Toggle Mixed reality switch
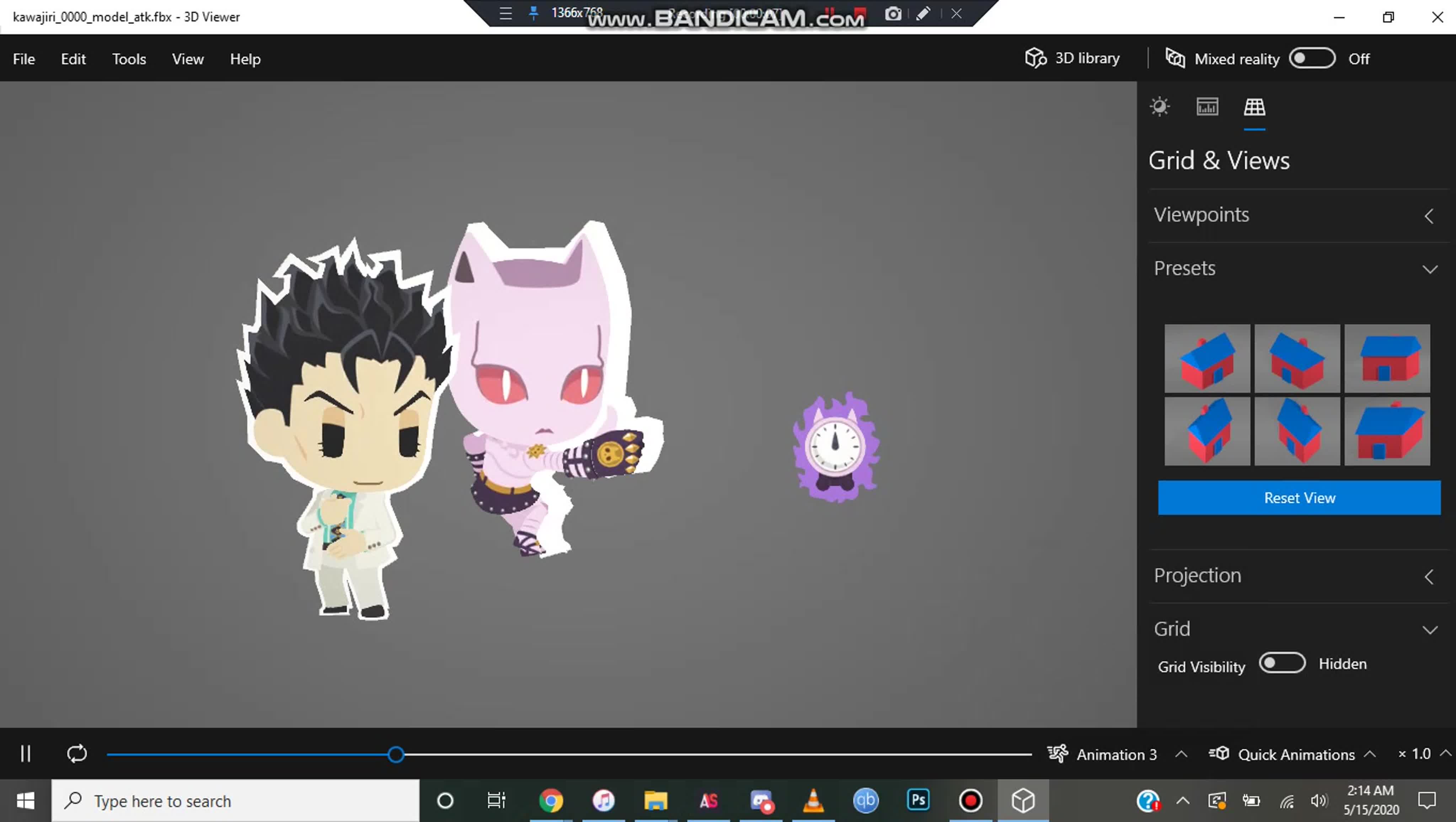Viewport: 1456px width, 822px height. pyautogui.click(x=1312, y=58)
